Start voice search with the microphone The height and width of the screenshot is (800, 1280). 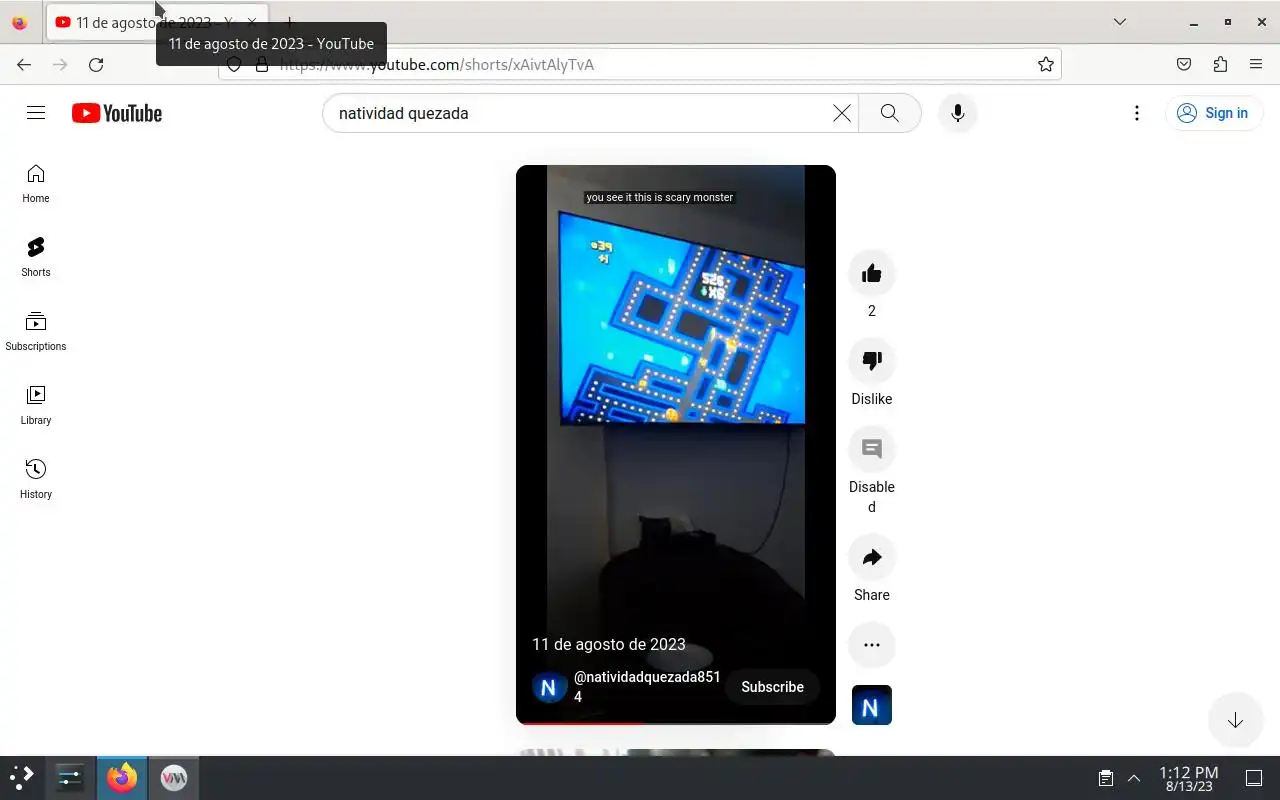(x=958, y=113)
